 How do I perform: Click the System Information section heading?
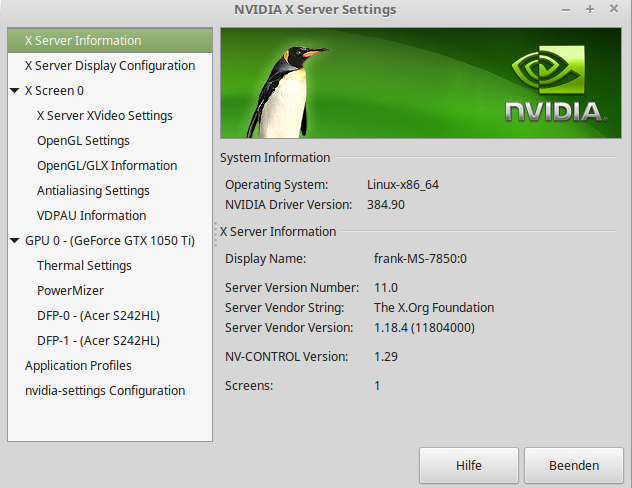275,158
